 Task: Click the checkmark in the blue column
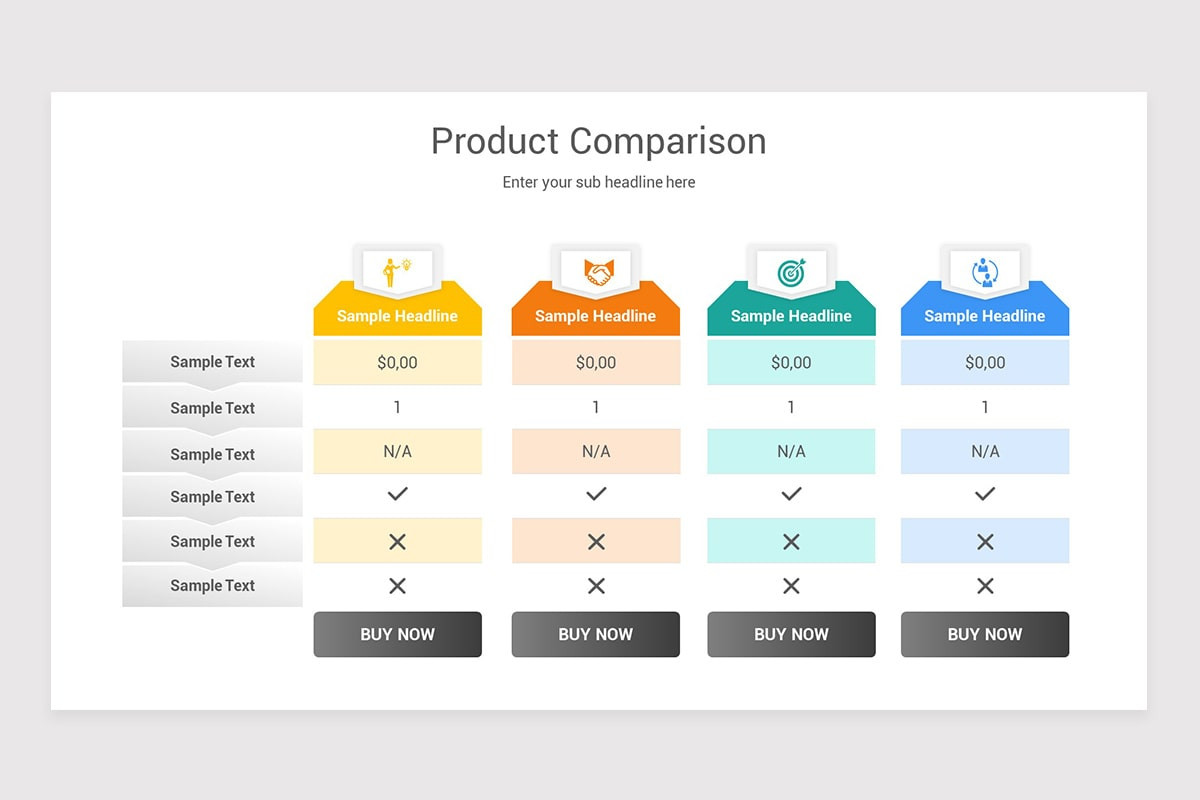pyautogui.click(x=985, y=493)
